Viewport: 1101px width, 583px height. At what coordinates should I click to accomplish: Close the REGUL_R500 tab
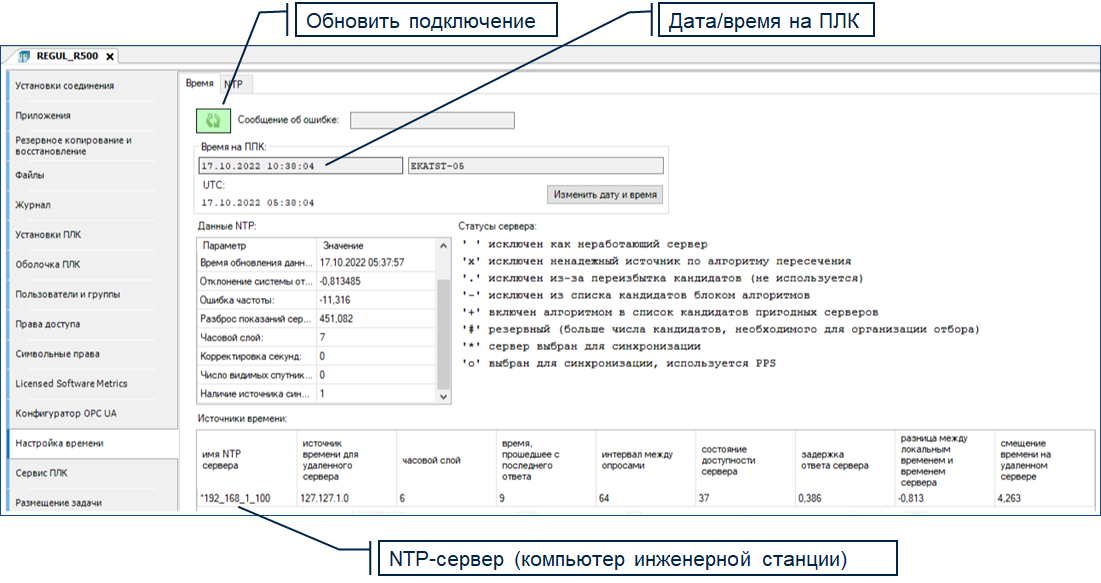click(x=110, y=56)
